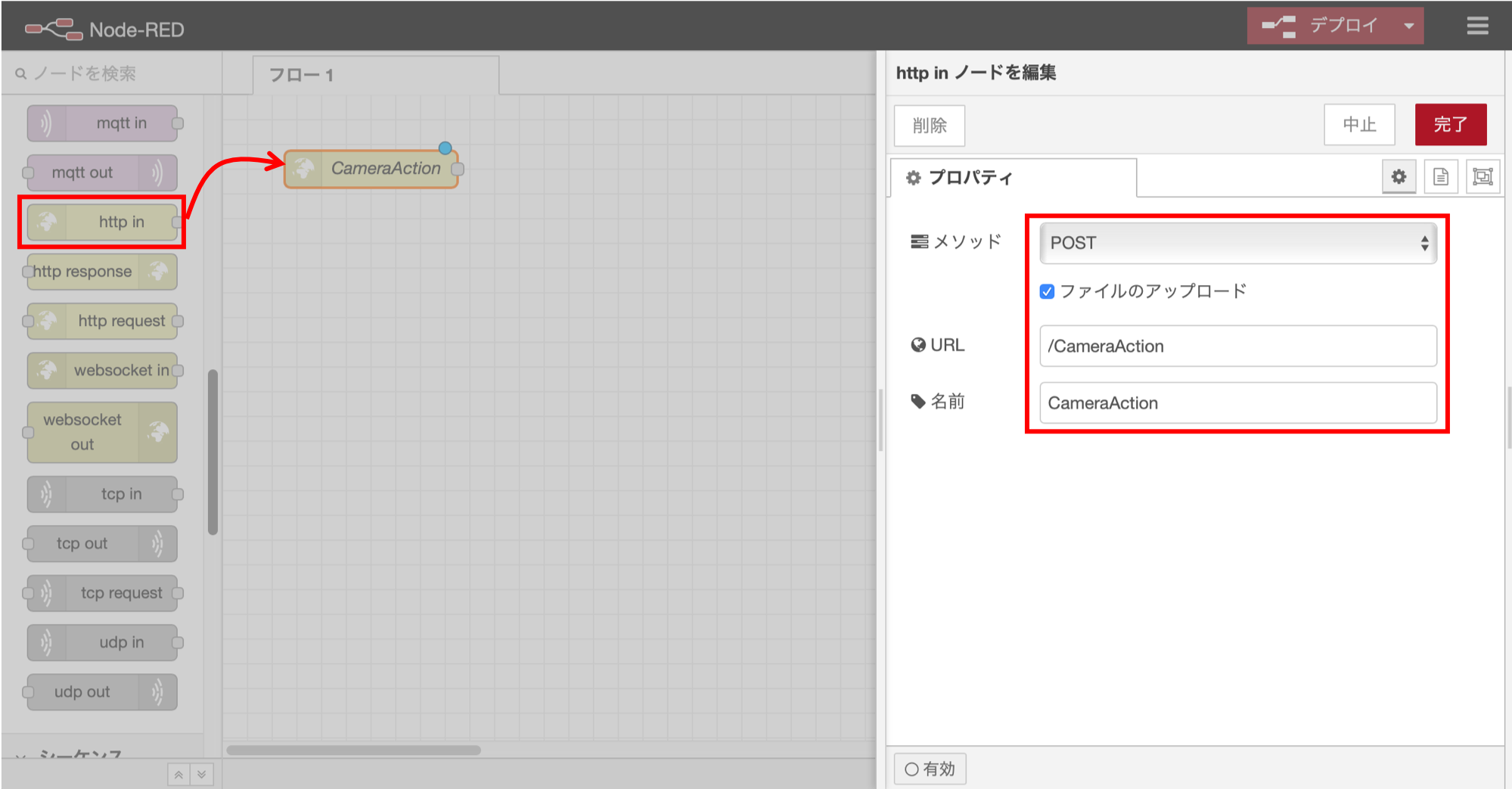Screen dimensions: 1512x789
Task: Click the 名前 name input field
Action: (x=1238, y=403)
